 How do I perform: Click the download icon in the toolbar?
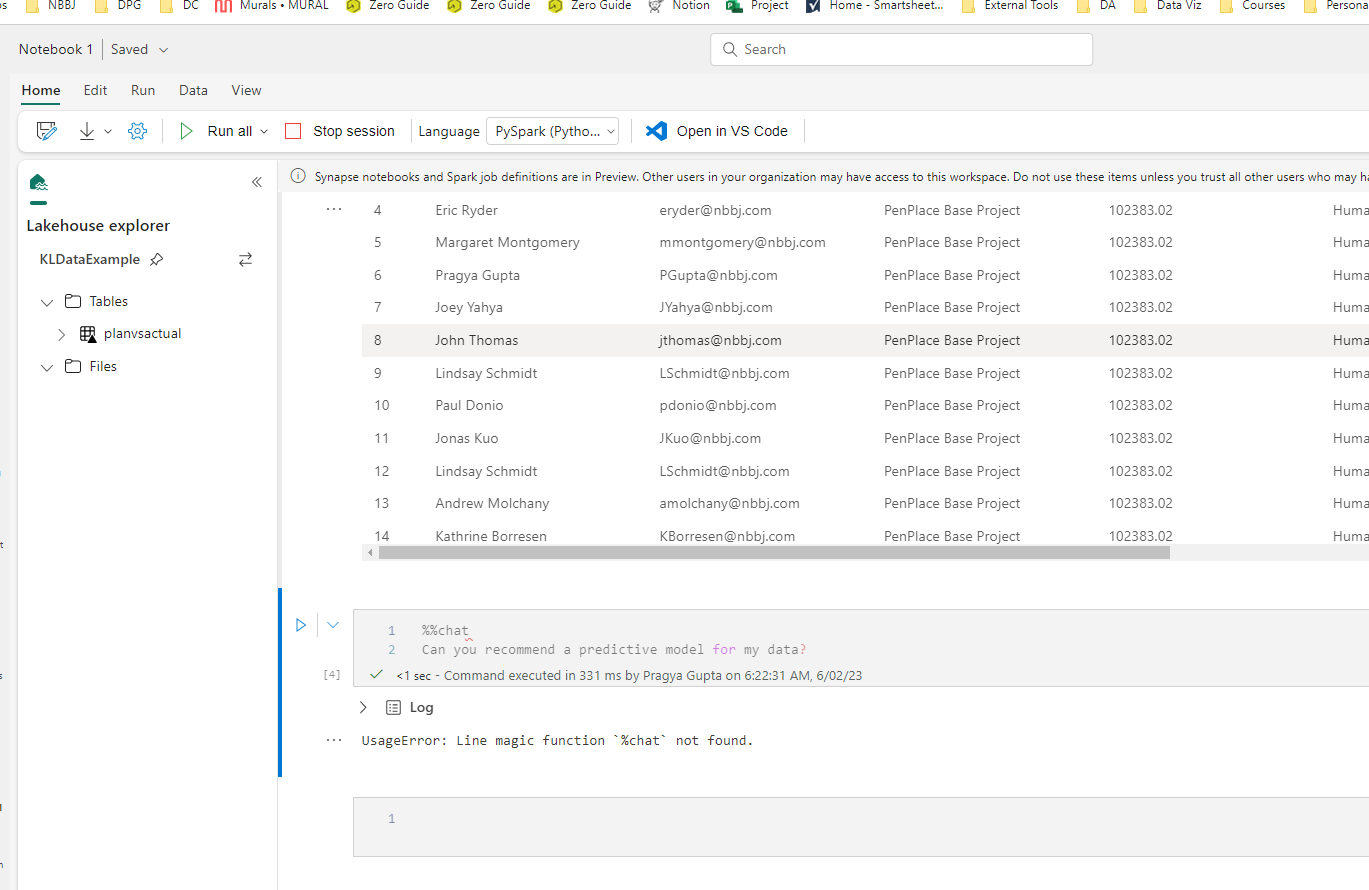(x=87, y=131)
